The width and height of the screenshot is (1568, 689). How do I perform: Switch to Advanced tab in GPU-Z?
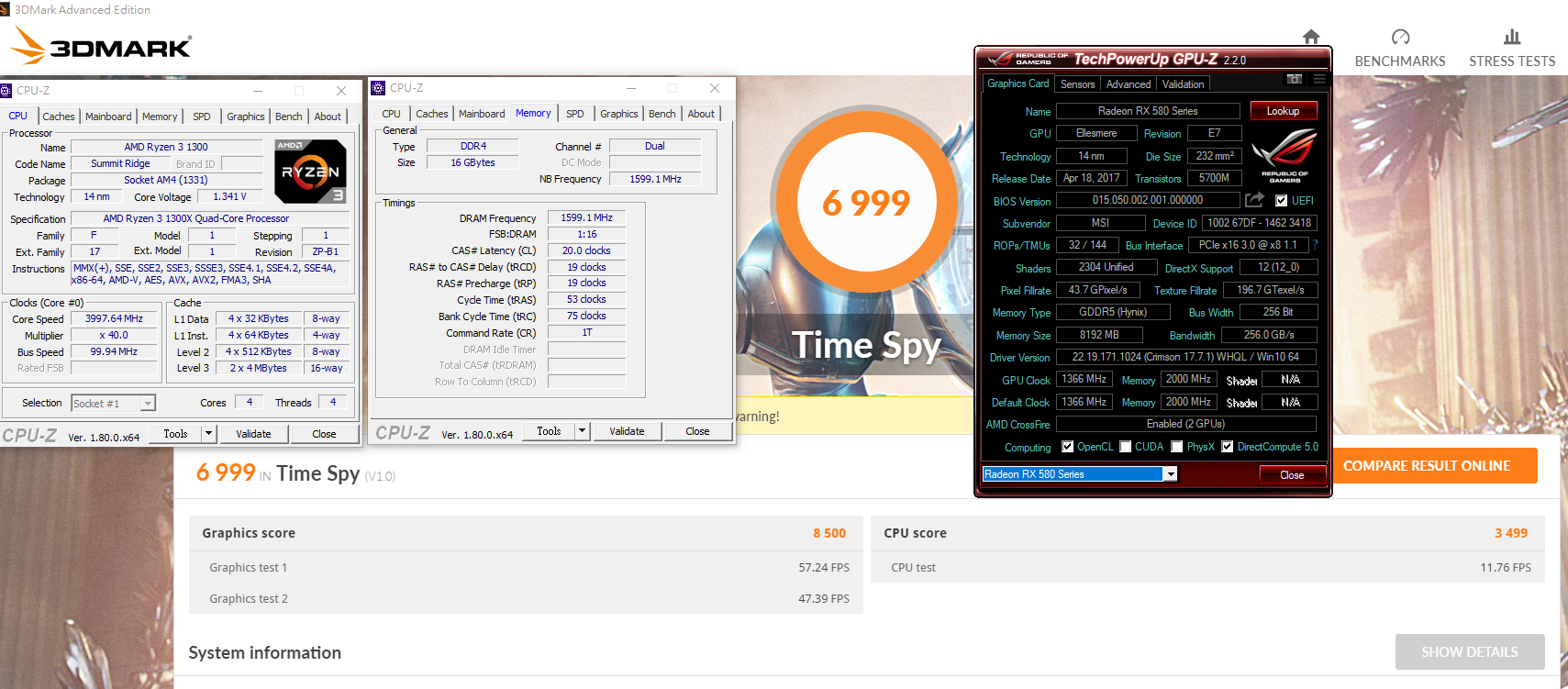1129,84
